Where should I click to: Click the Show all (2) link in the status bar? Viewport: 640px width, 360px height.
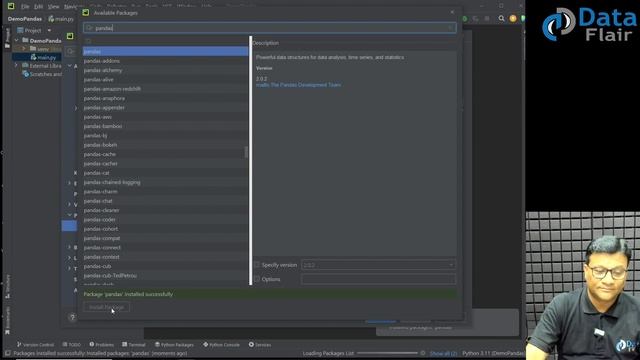click(443, 353)
